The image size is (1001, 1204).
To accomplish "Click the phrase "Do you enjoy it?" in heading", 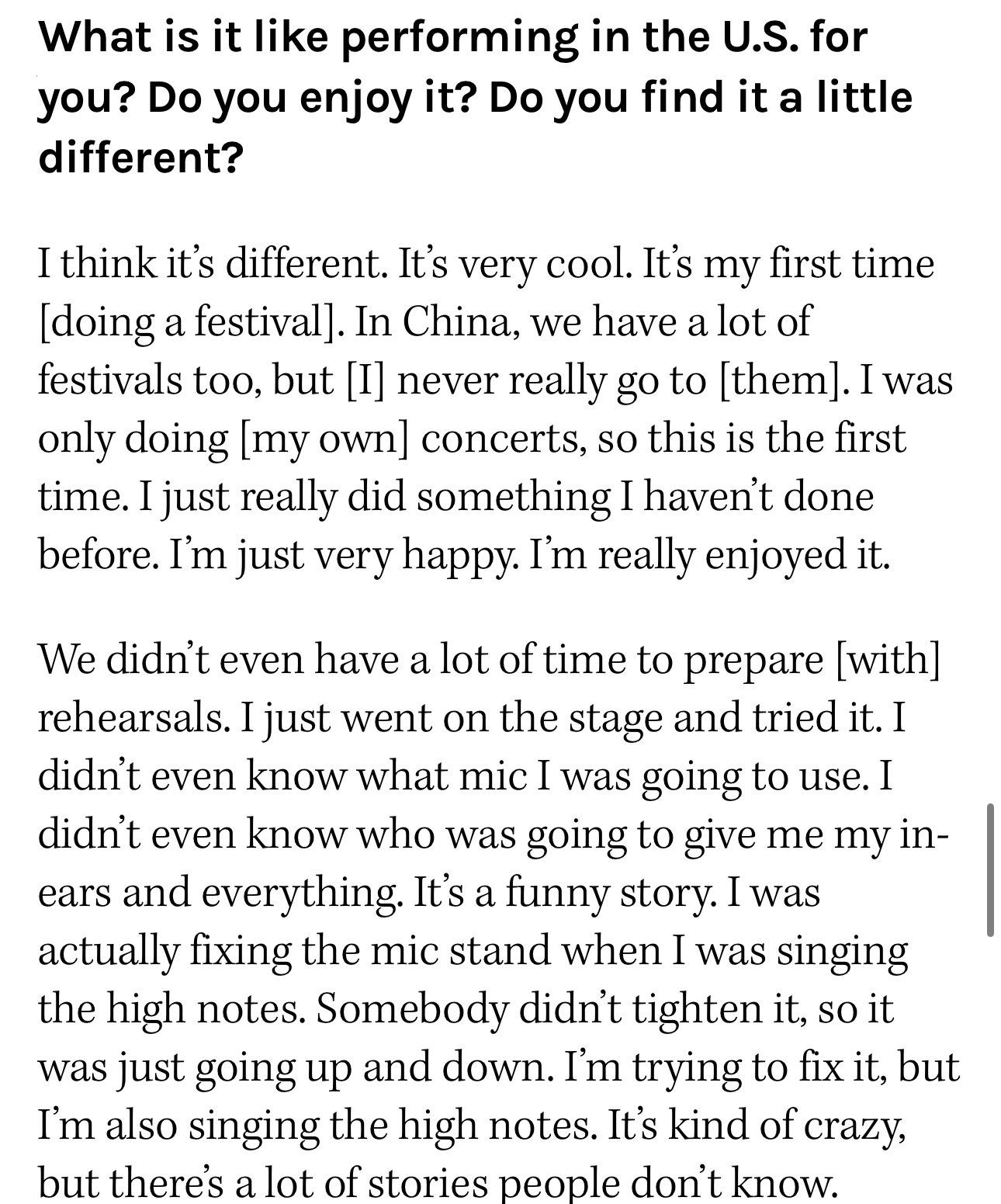I will click(x=308, y=98).
